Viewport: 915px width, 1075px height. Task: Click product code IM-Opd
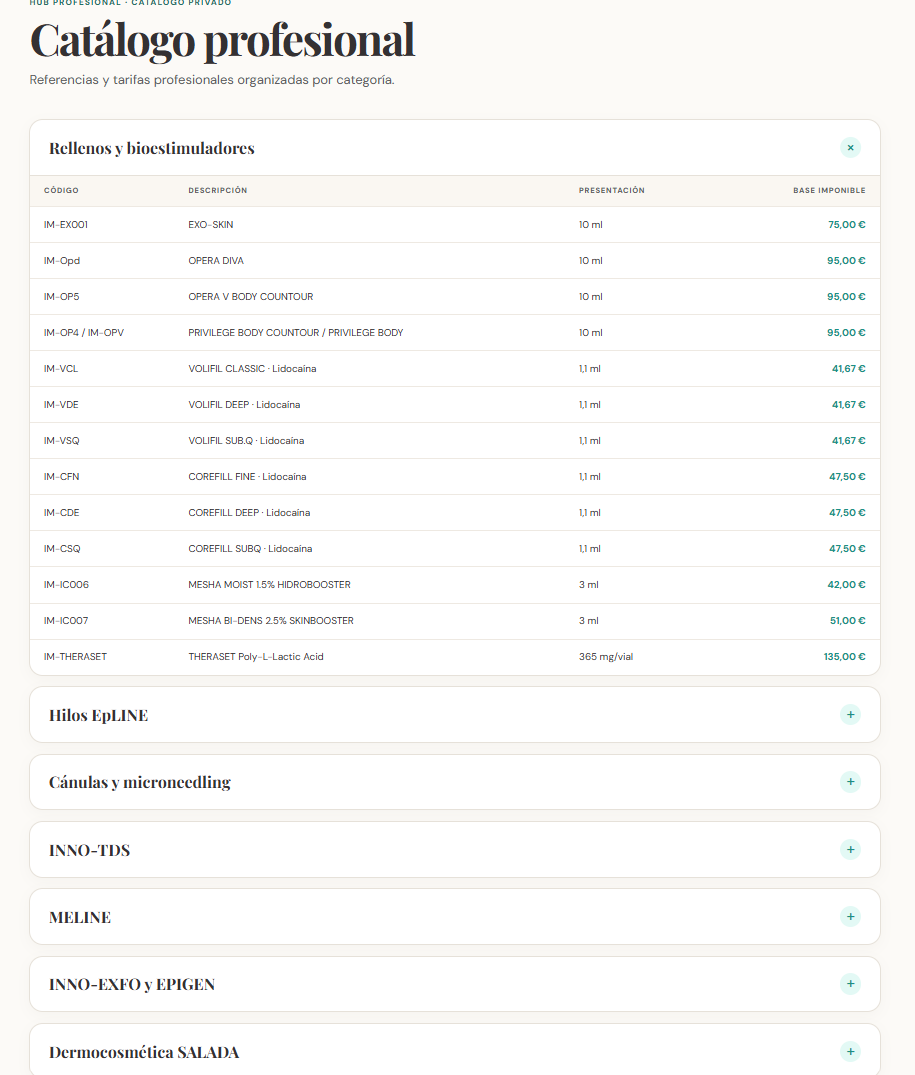(x=62, y=261)
